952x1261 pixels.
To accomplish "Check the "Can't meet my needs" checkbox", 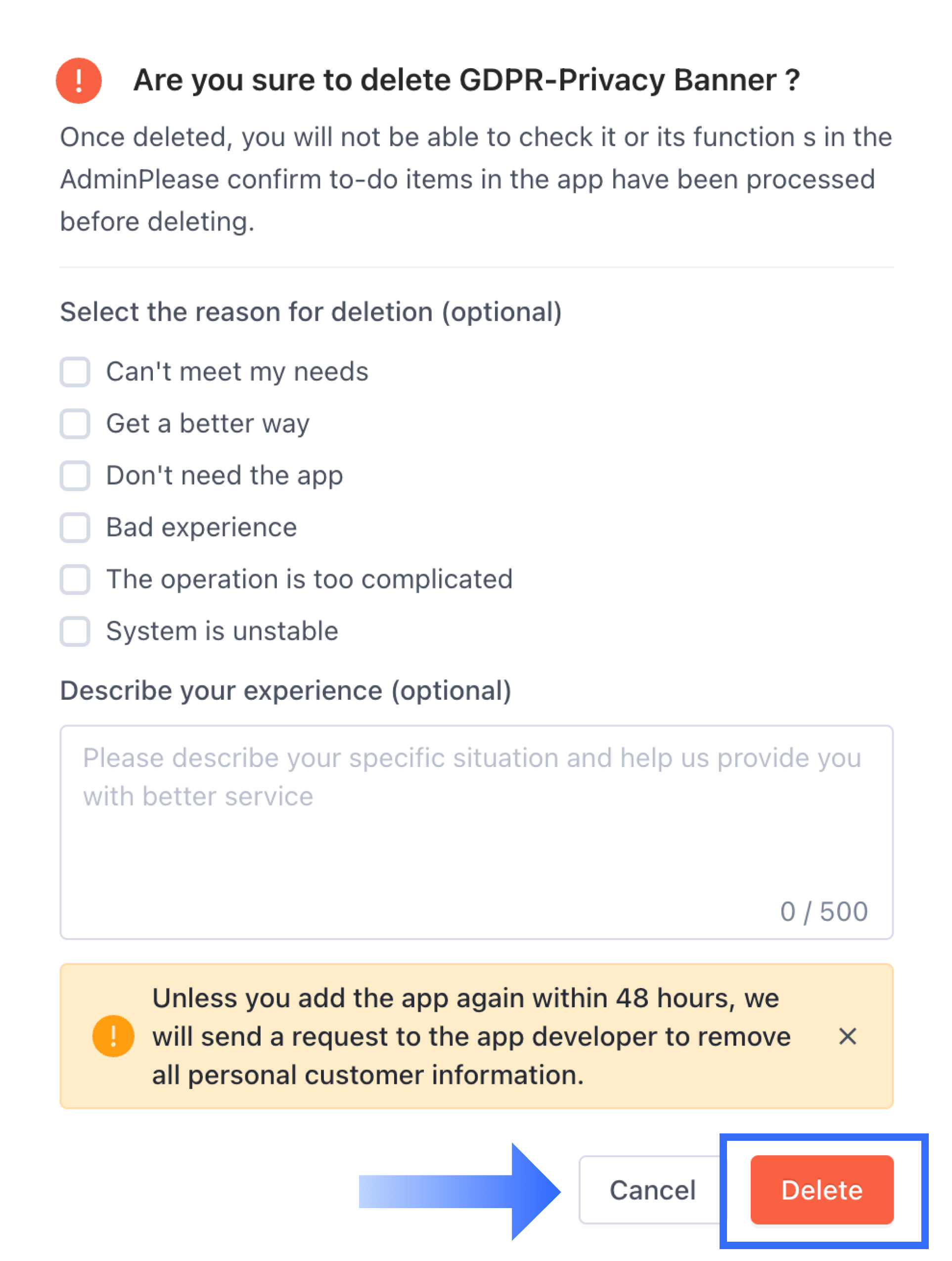I will pyautogui.click(x=75, y=372).
